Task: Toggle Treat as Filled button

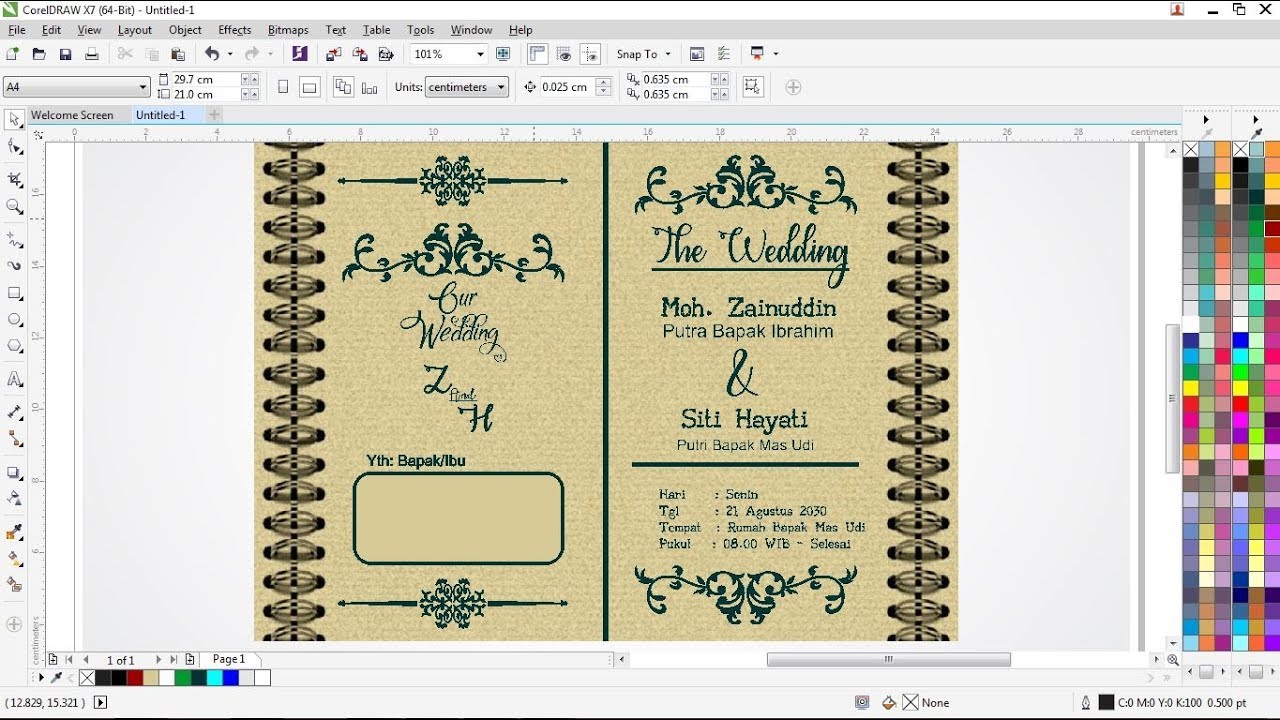Action: coord(752,87)
